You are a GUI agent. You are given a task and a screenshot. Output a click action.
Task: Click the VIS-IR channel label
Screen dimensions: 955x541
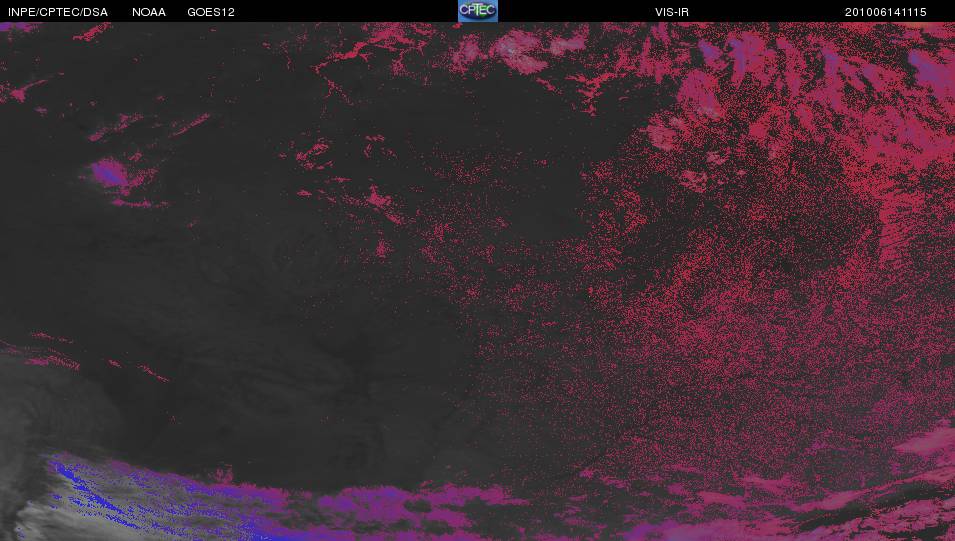[x=672, y=12]
